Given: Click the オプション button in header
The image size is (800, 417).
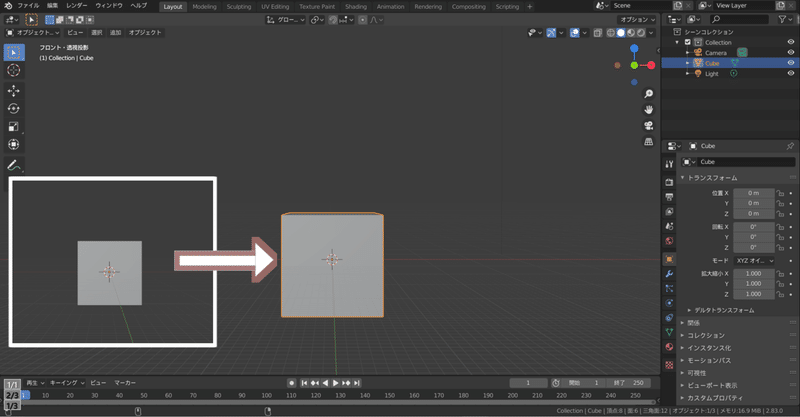Looking at the screenshot, I should (x=637, y=19).
